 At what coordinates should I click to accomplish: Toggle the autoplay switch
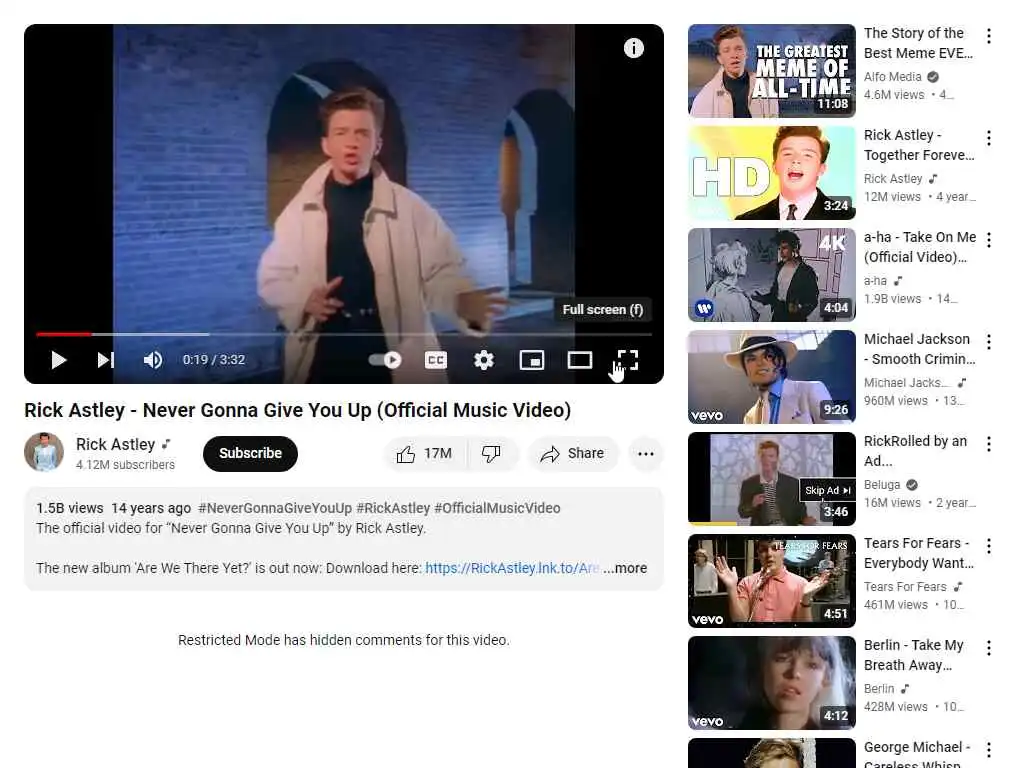(385, 360)
